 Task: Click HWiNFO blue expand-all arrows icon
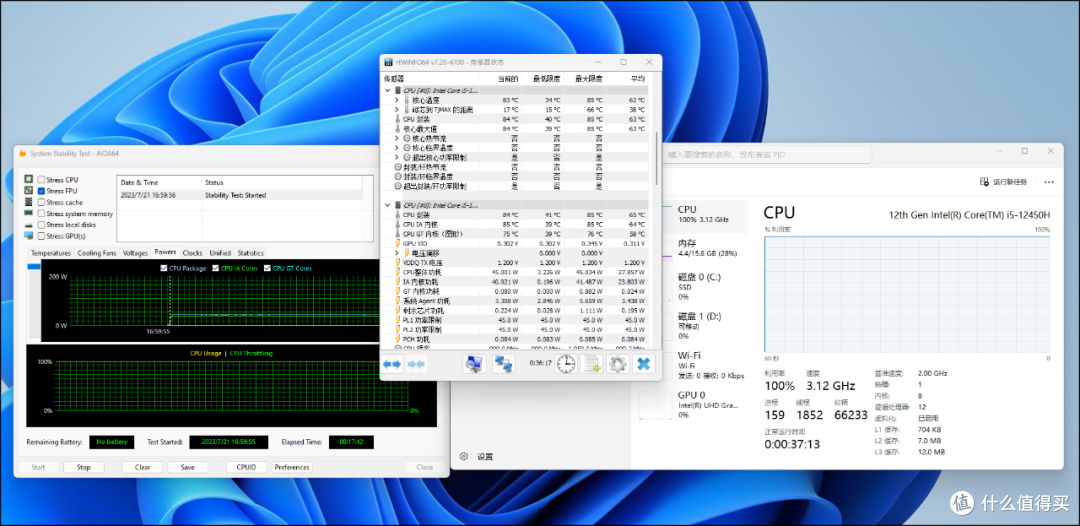pyautogui.click(x=392, y=364)
